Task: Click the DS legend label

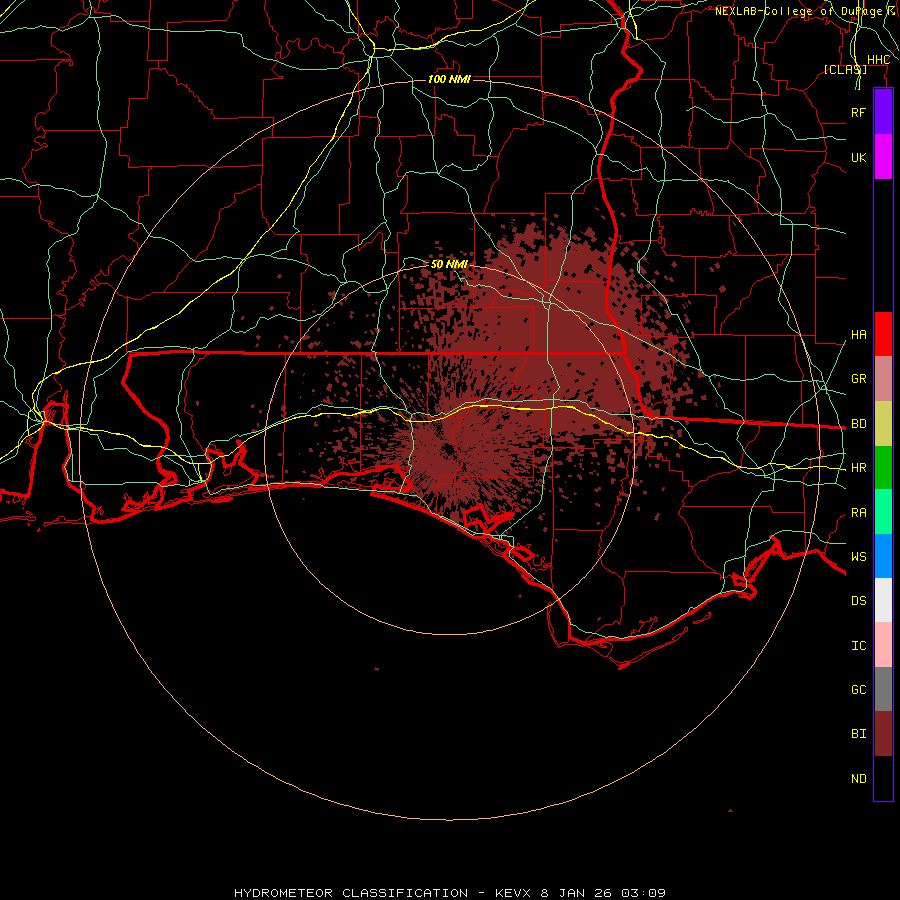Action: (x=858, y=601)
